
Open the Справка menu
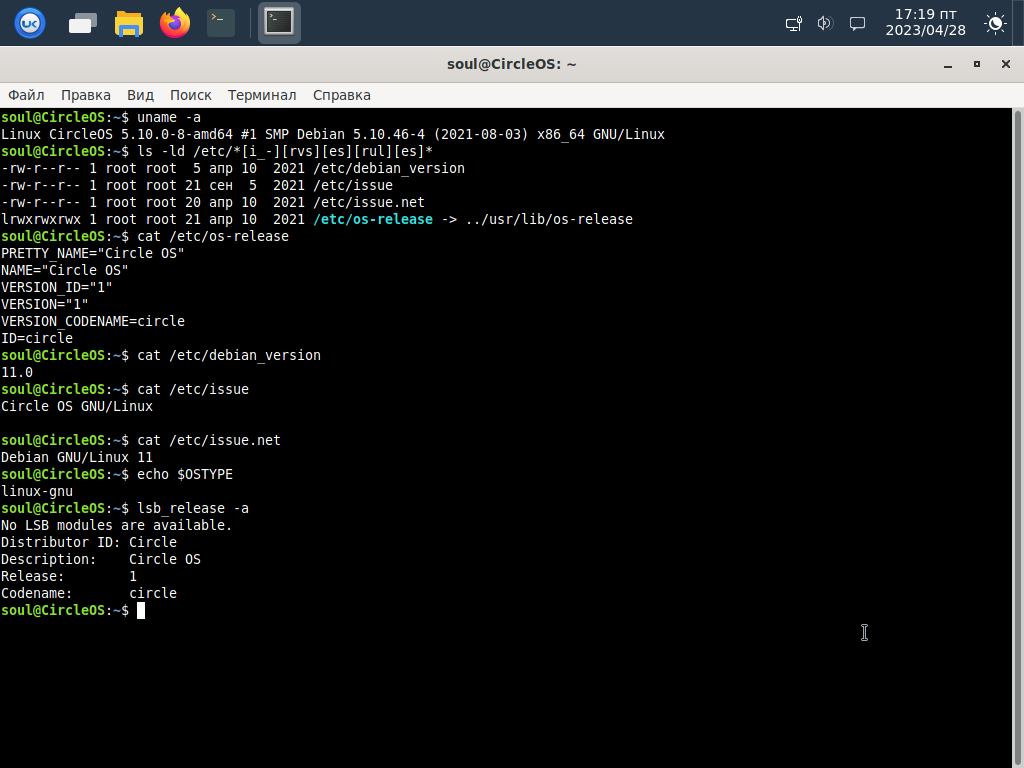tap(342, 95)
